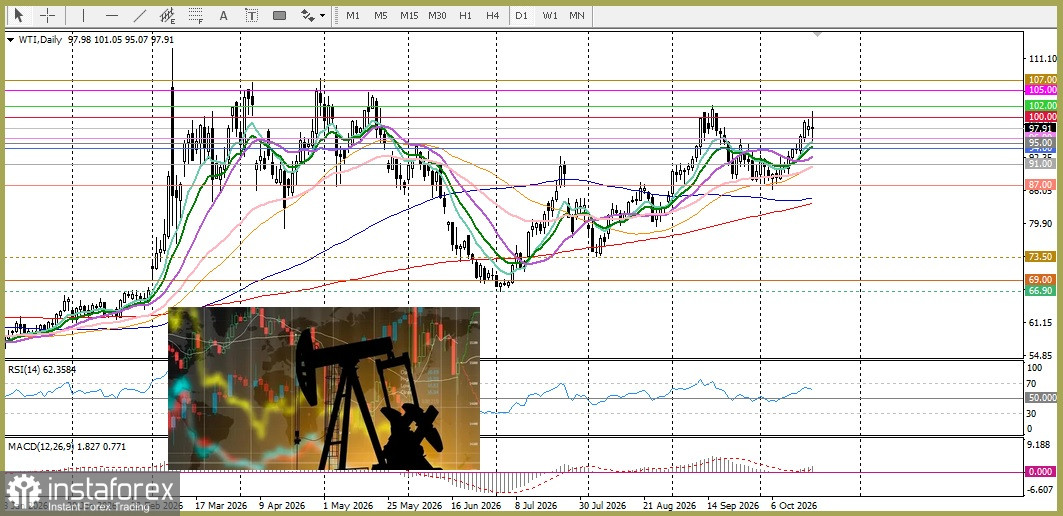Click the 107.00 price level label
The width and height of the screenshot is (1063, 516).
coord(1041,79)
